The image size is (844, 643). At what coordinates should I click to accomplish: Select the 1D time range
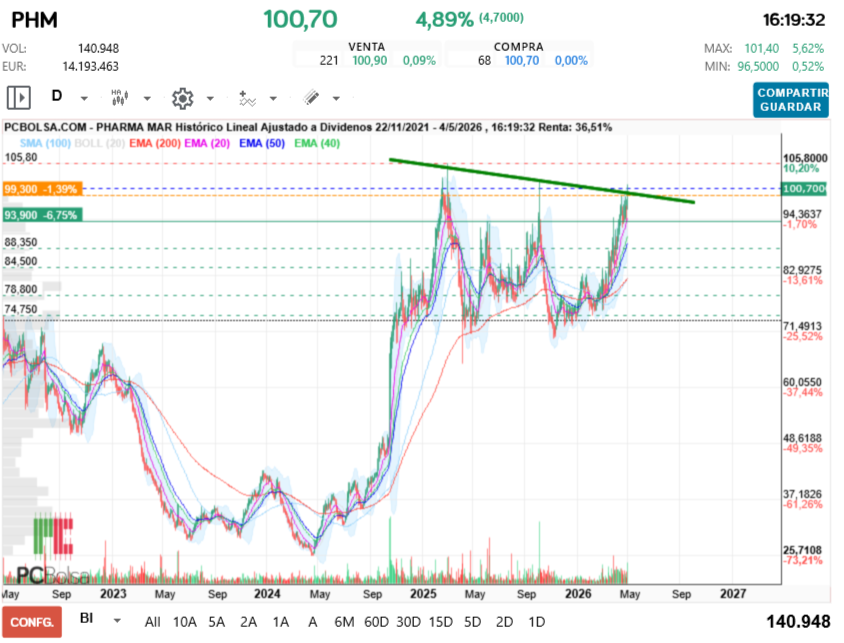pyautogui.click(x=536, y=622)
